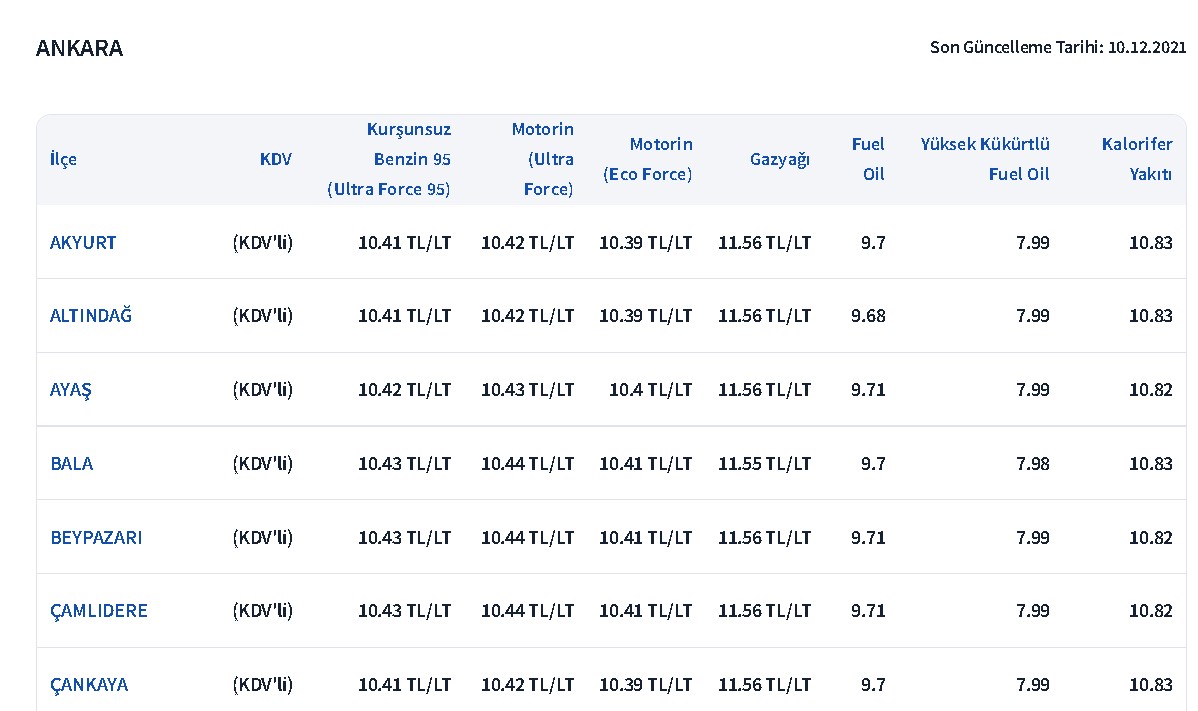Select ALTINDAĞ's 9.68 fuel oil value
Screen dimensions: 1198x711
(869, 315)
